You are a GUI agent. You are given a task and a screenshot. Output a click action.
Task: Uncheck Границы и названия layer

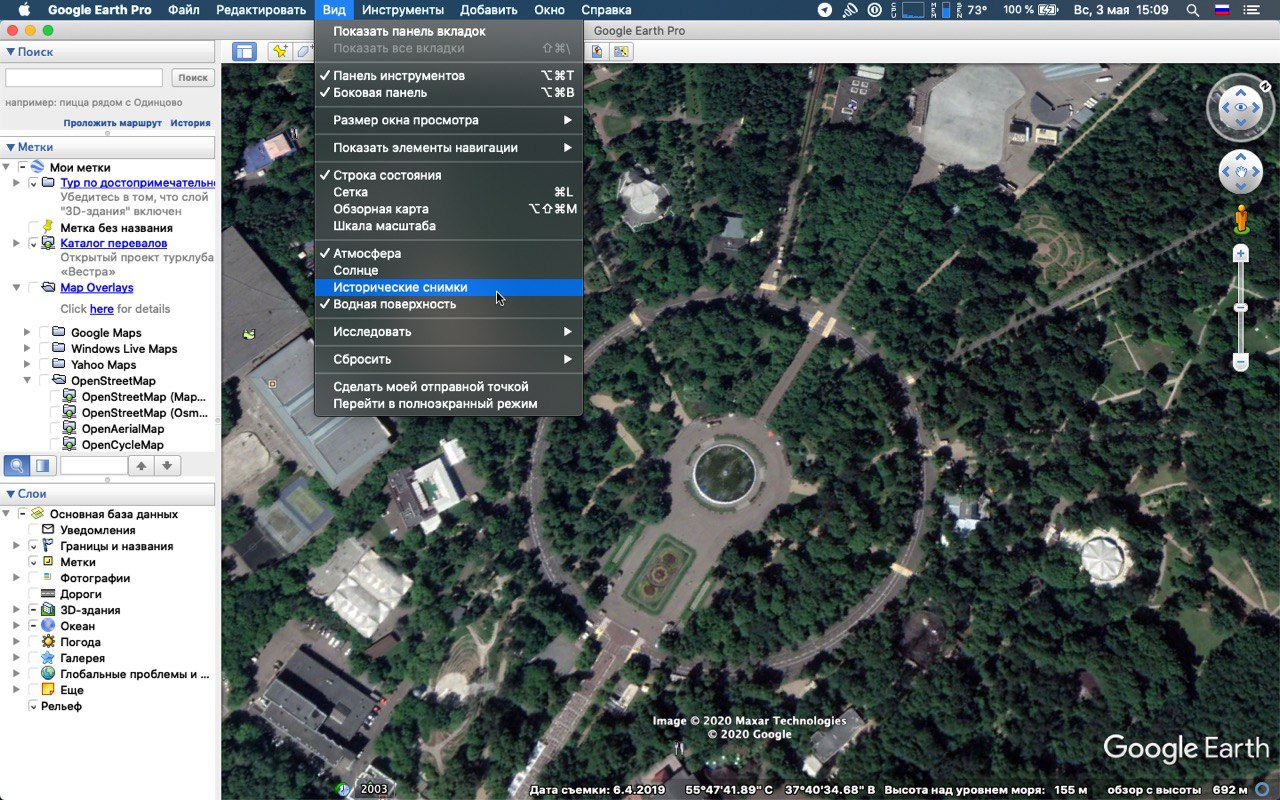33,546
